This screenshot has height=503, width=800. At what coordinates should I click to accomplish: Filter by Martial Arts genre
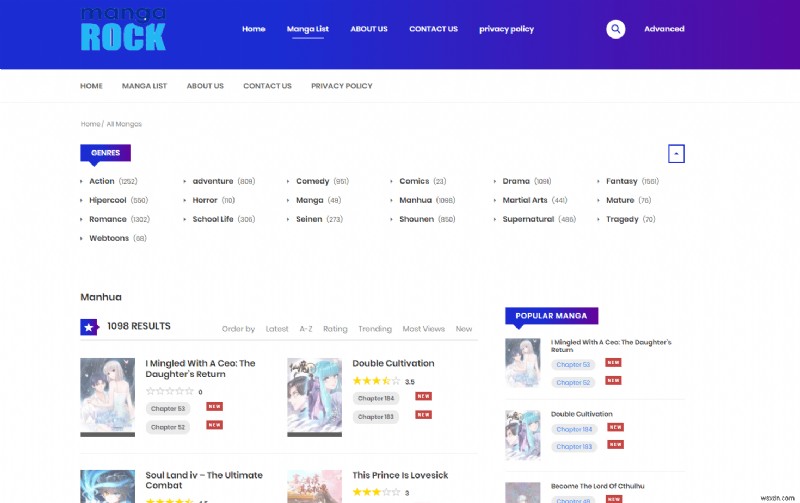tap(525, 200)
